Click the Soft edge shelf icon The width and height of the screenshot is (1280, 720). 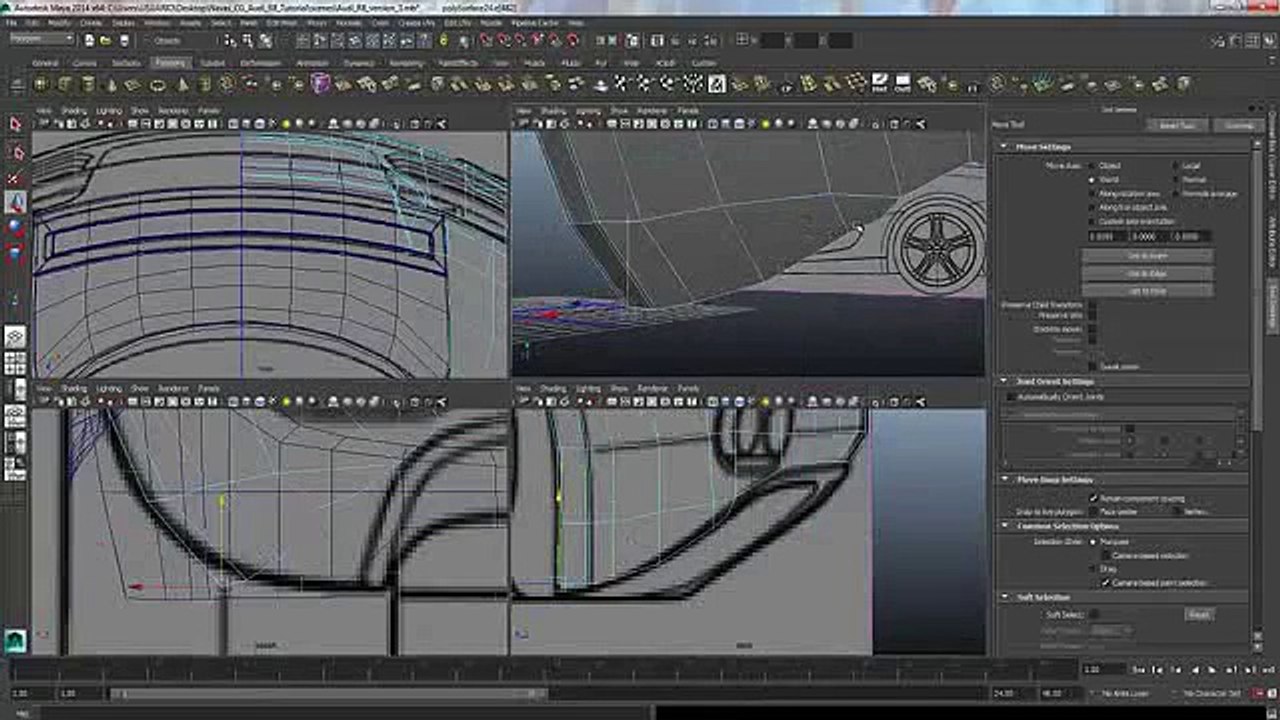click(902, 84)
